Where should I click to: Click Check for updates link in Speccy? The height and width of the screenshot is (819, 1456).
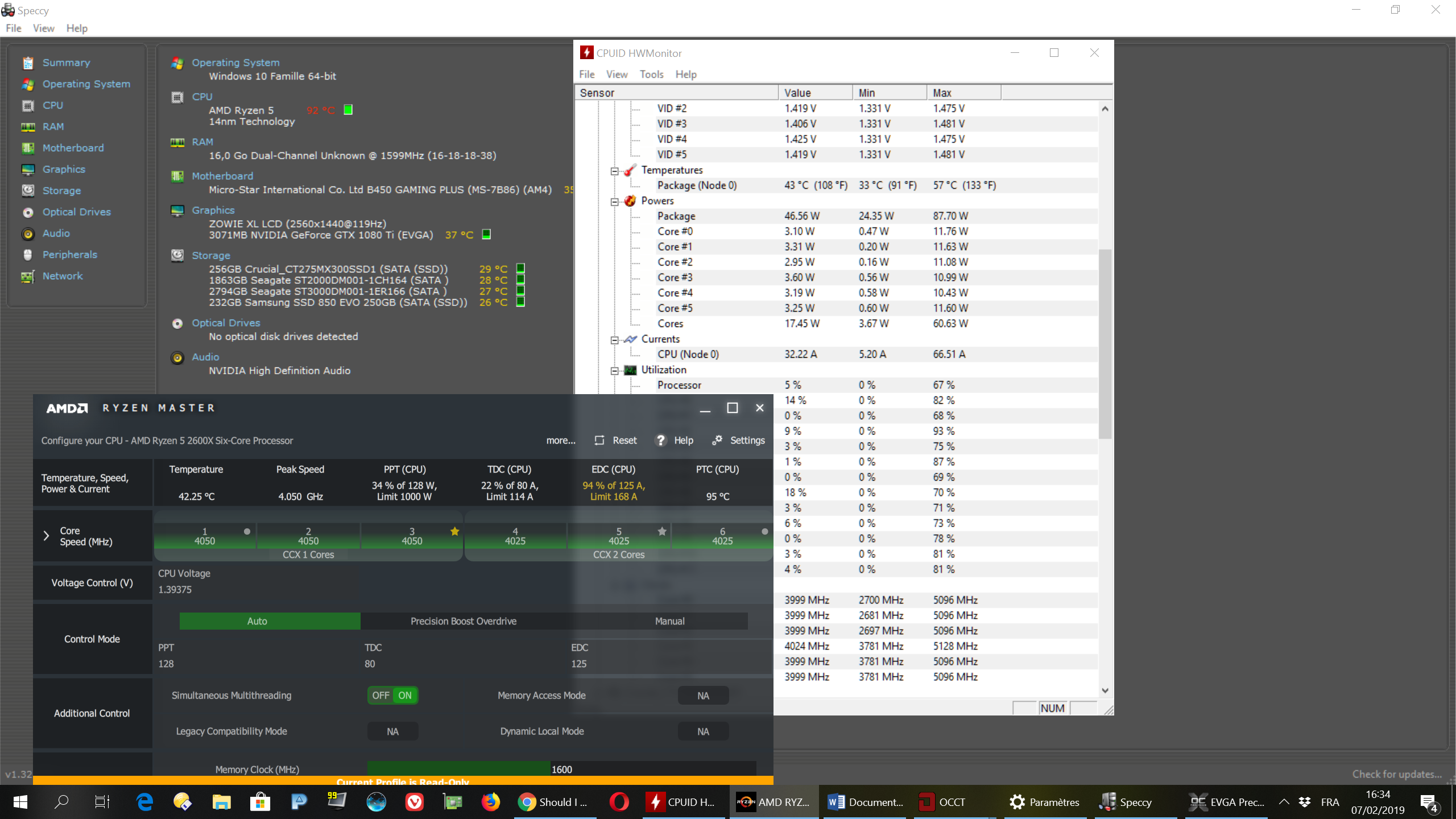1397,774
